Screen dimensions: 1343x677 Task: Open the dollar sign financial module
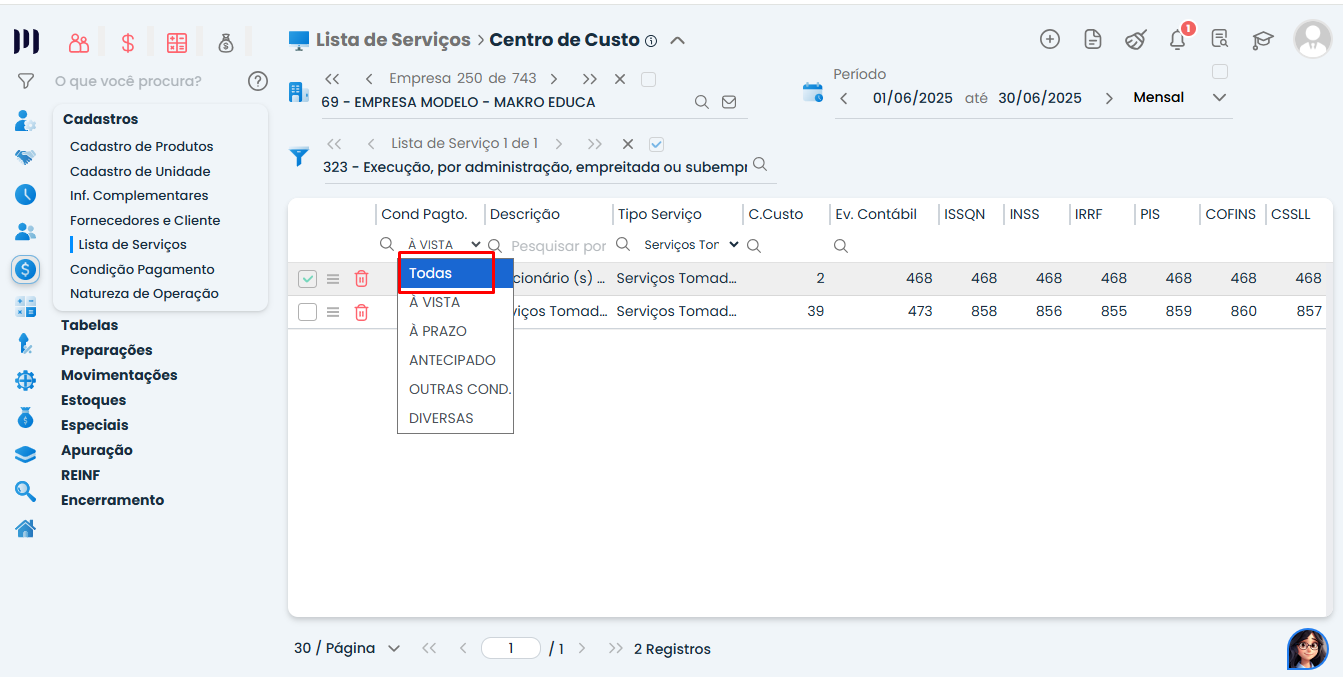(128, 42)
